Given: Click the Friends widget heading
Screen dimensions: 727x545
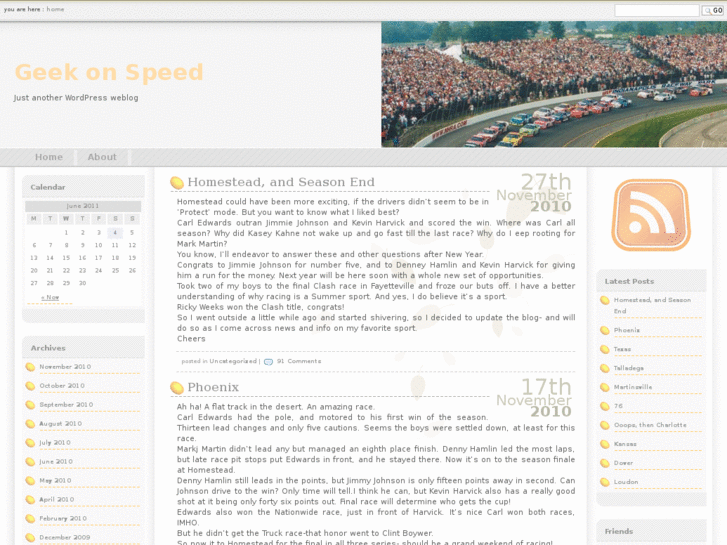Looking at the screenshot, I should [x=619, y=531].
